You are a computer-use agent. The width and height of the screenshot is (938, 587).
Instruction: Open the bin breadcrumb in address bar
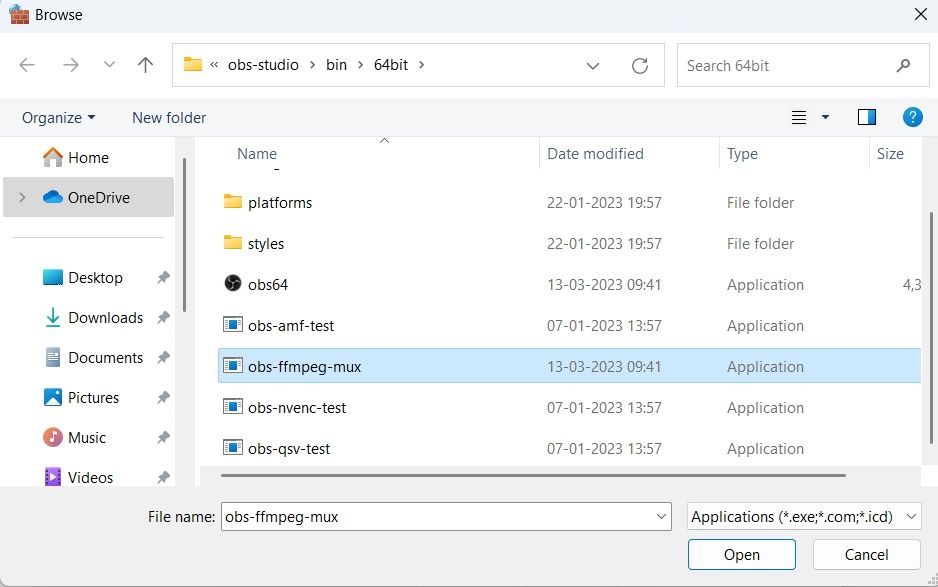(336, 64)
